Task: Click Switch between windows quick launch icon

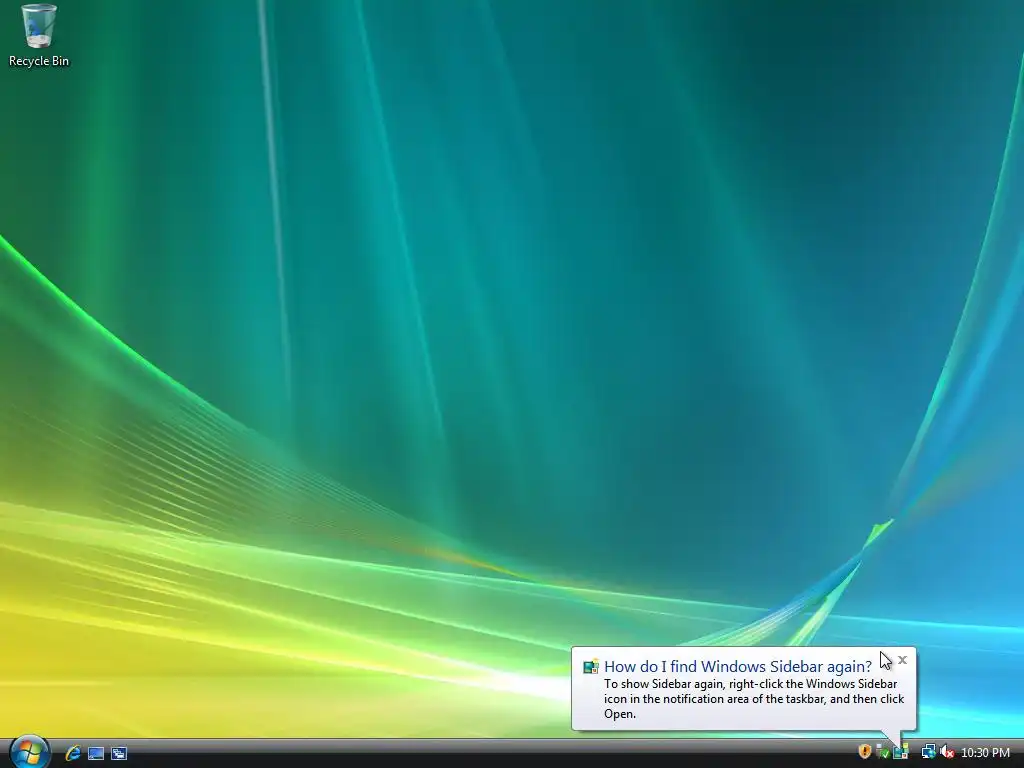Action: (119, 753)
